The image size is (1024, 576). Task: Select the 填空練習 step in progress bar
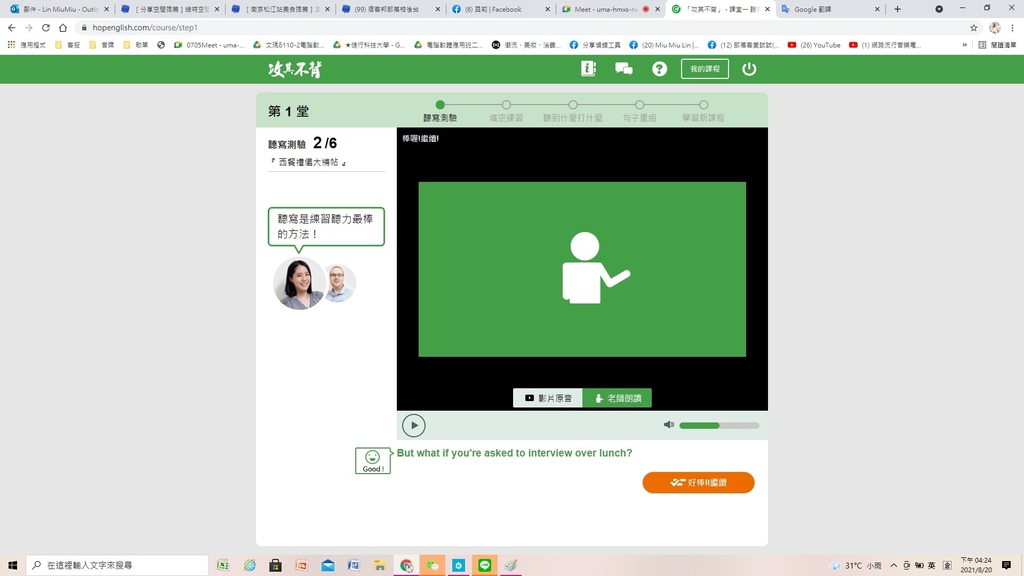[506, 111]
